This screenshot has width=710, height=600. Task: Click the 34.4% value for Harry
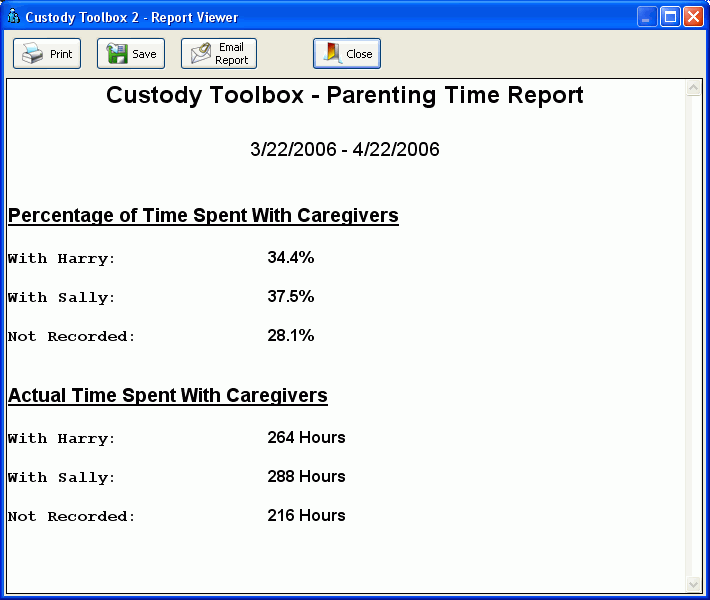pyautogui.click(x=291, y=258)
